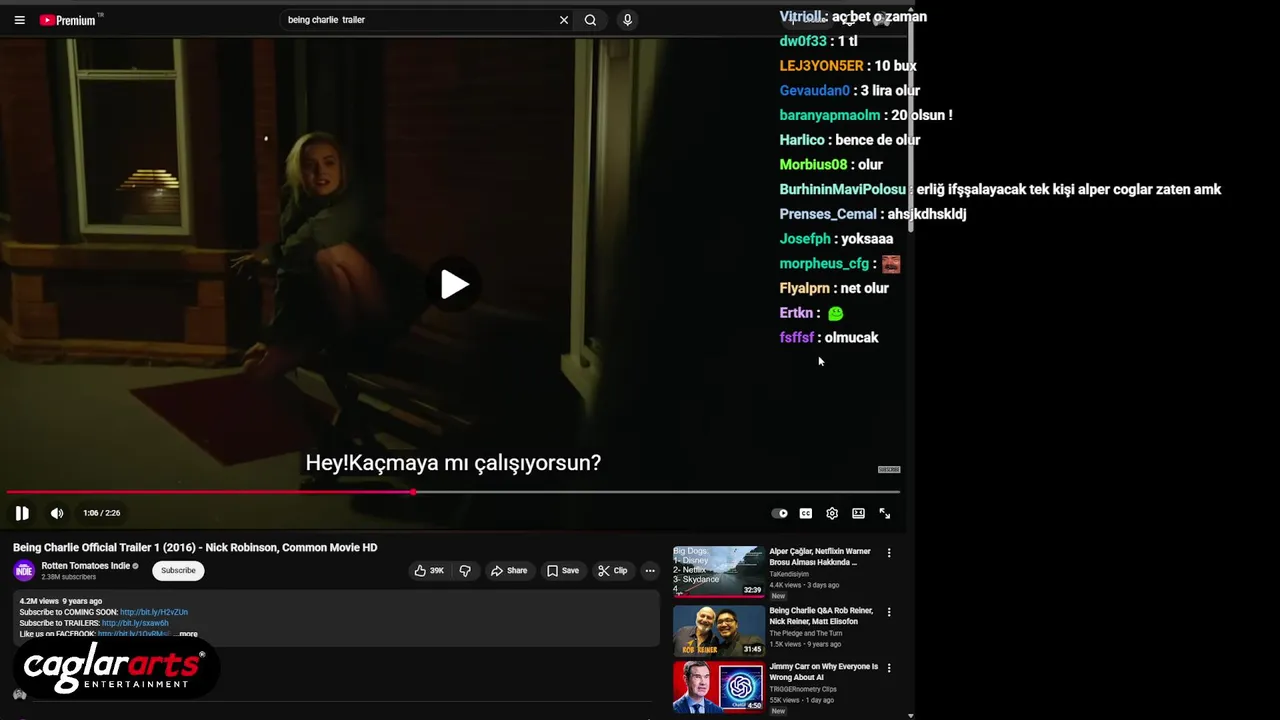Open the Rotten Tomatoes Indie channel avatar
1280x720 pixels.
pyautogui.click(x=24, y=571)
